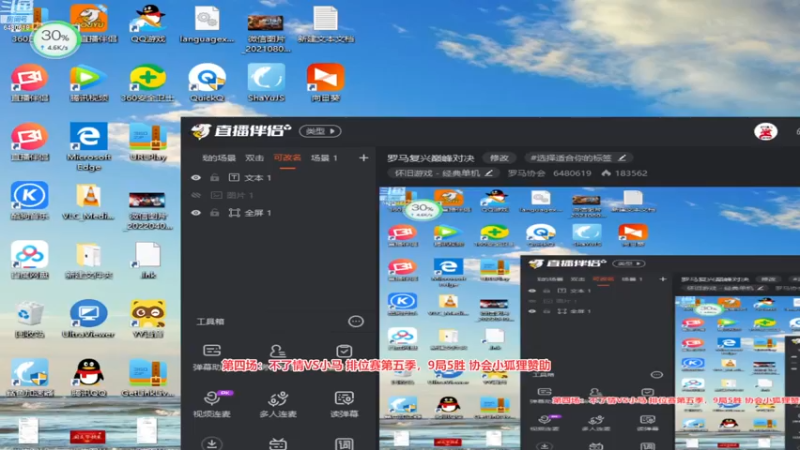The image size is (800, 450).
Task: Open the 微信图片 2022040... image file
Action: [148, 210]
